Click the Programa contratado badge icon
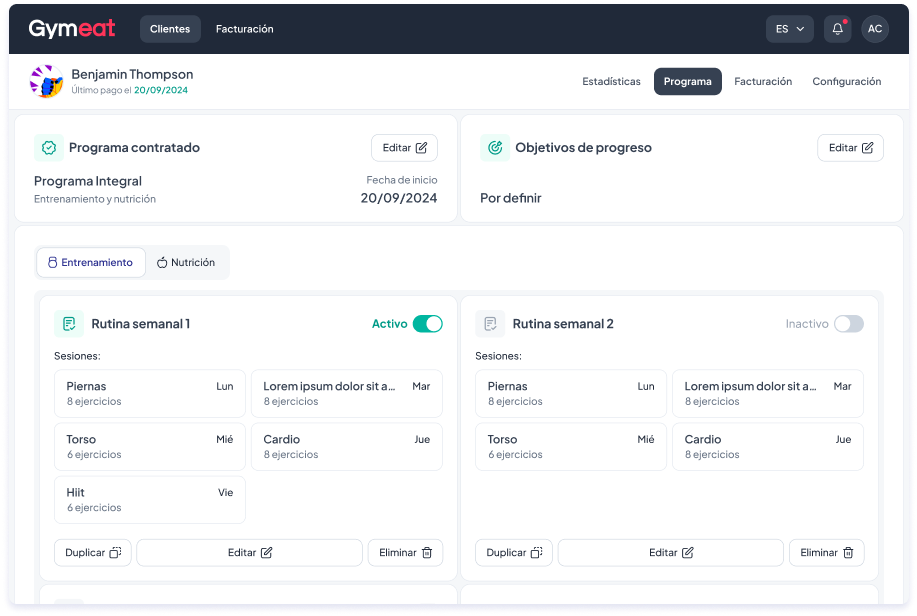This screenshot has width=917, height=616. tap(48, 148)
